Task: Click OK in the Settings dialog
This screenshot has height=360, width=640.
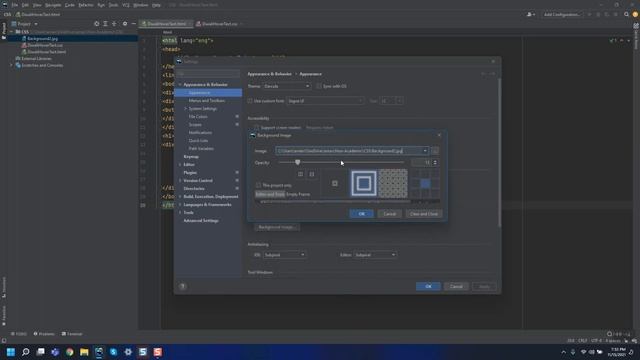Action: [428, 286]
